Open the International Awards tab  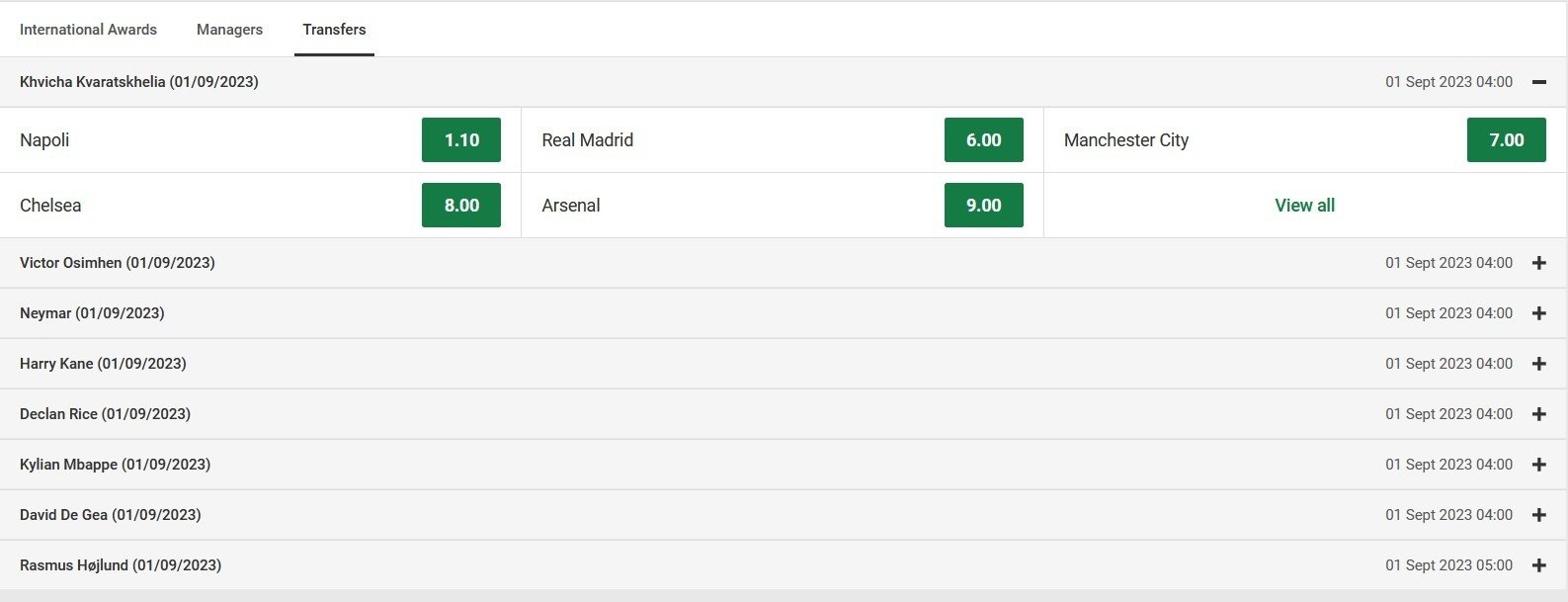pos(88,30)
